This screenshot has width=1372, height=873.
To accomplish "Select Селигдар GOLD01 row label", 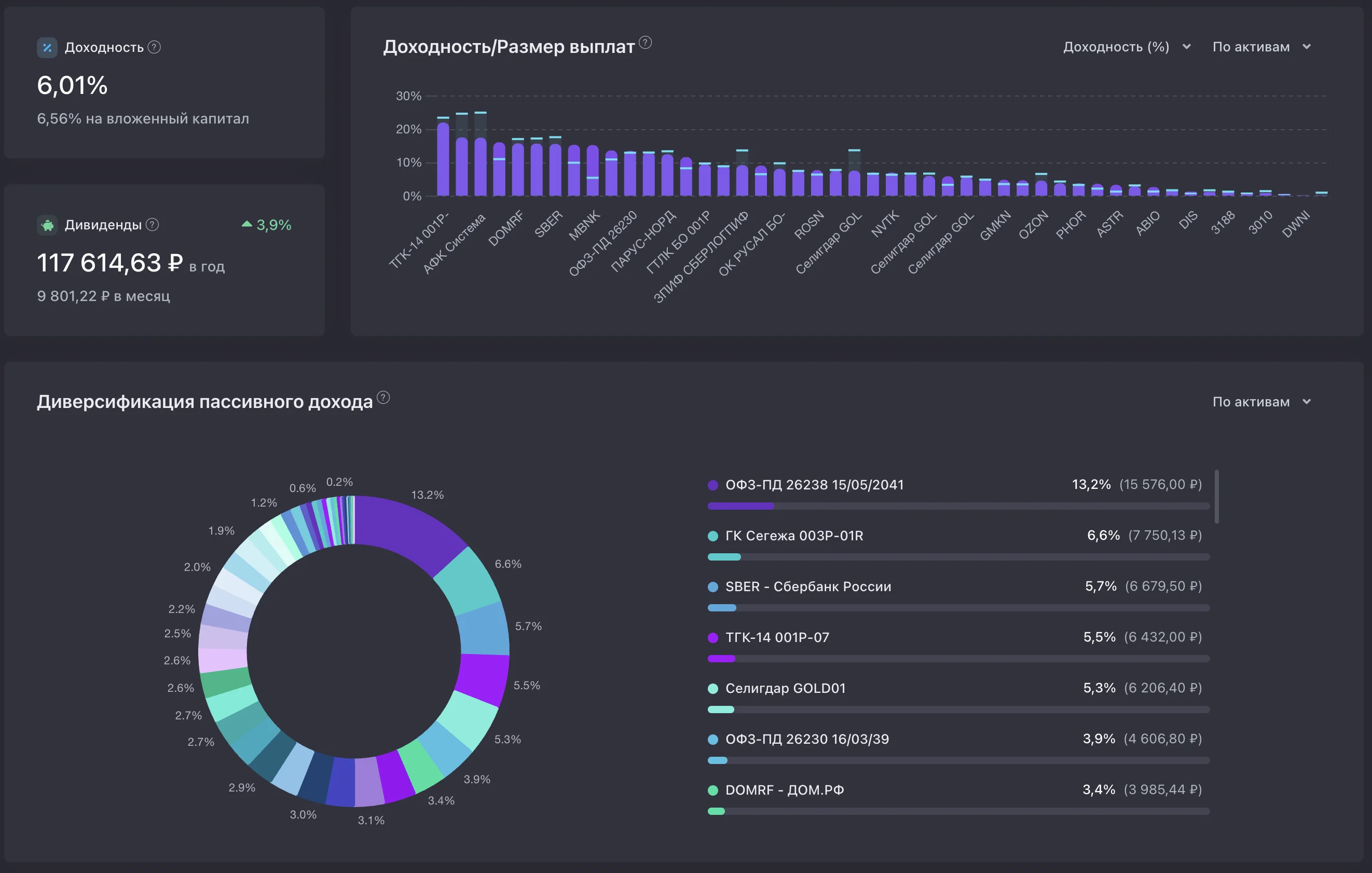I will (785, 688).
